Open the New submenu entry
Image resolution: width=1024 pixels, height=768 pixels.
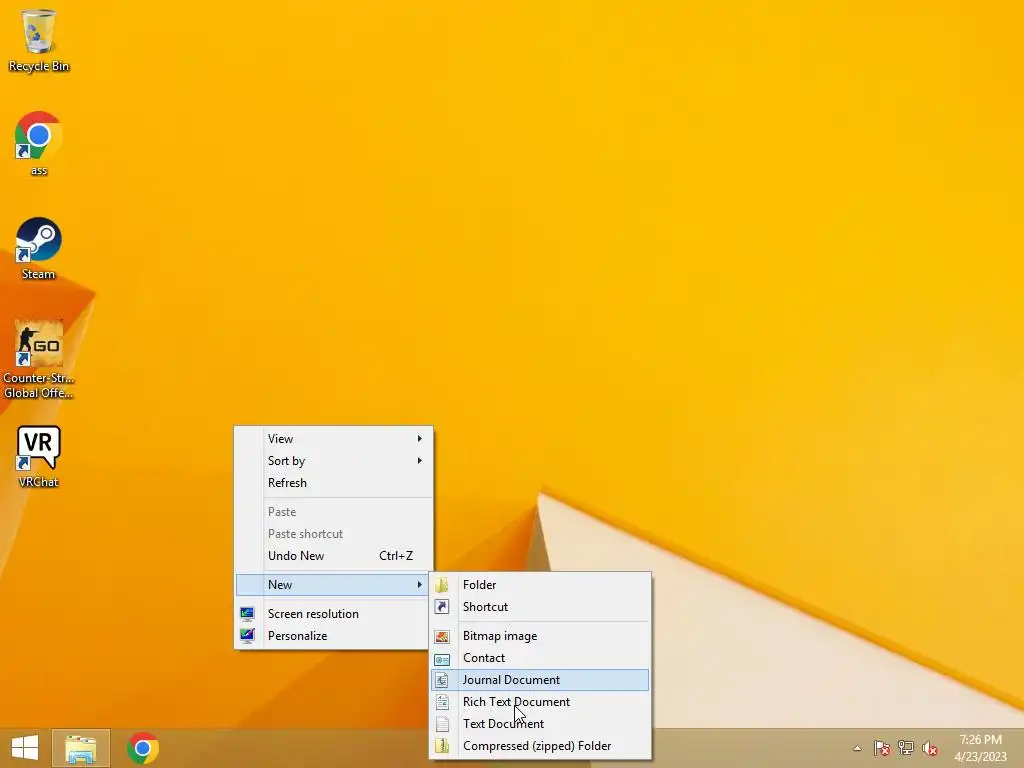pyautogui.click(x=334, y=585)
